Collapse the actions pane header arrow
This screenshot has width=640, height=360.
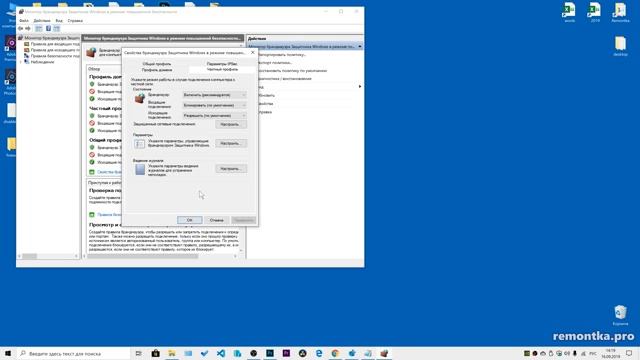click(x=360, y=47)
